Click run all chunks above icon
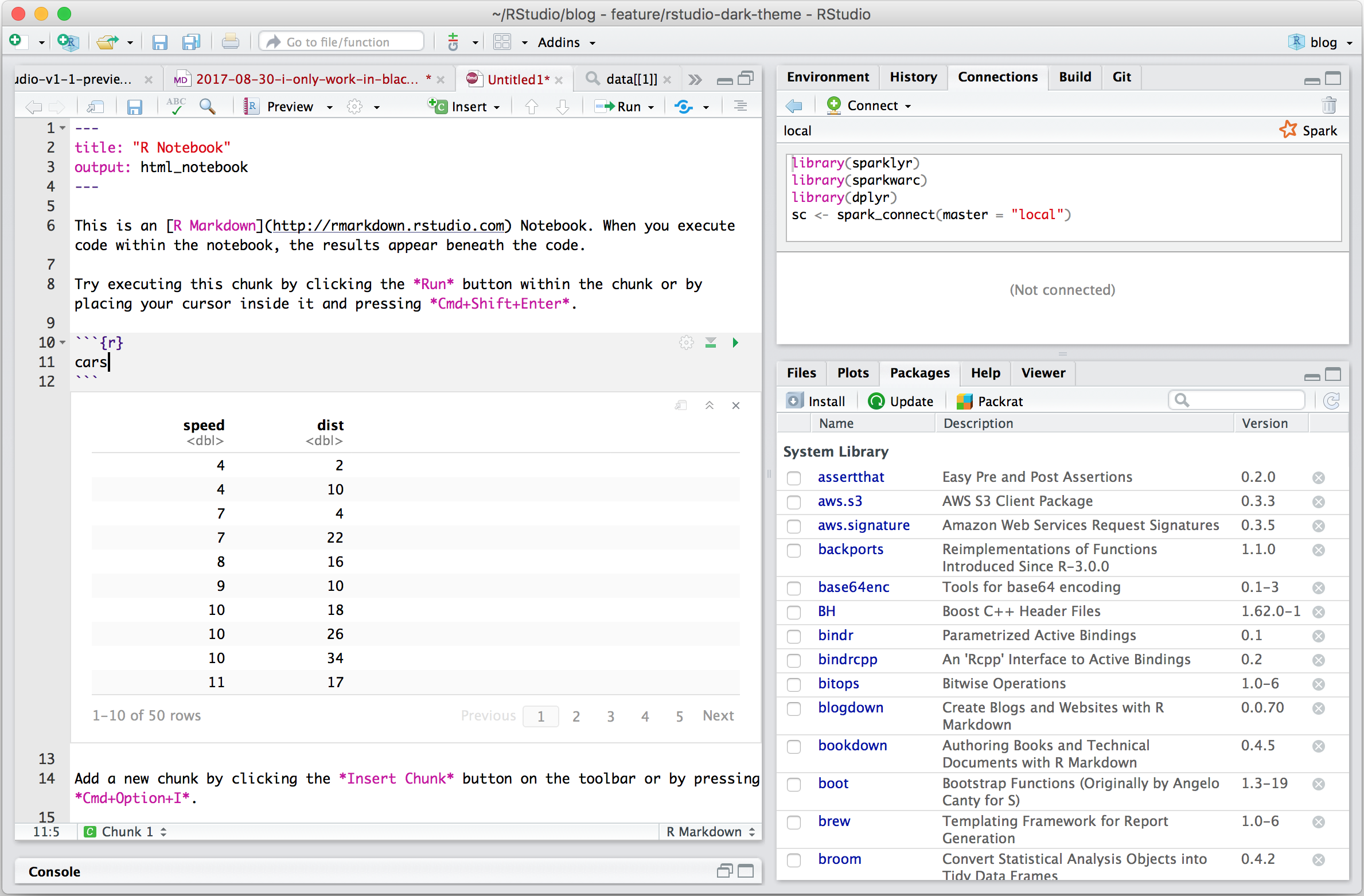The width and height of the screenshot is (1364, 896). click(x=711, y=343)
